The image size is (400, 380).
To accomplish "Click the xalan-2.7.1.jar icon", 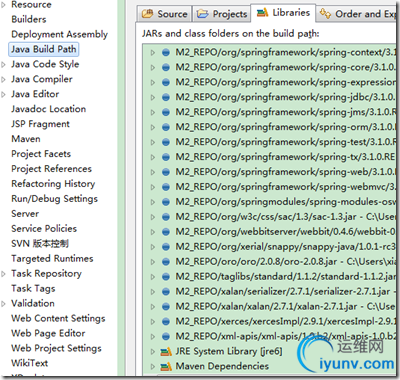I will (x=166, y=307).
